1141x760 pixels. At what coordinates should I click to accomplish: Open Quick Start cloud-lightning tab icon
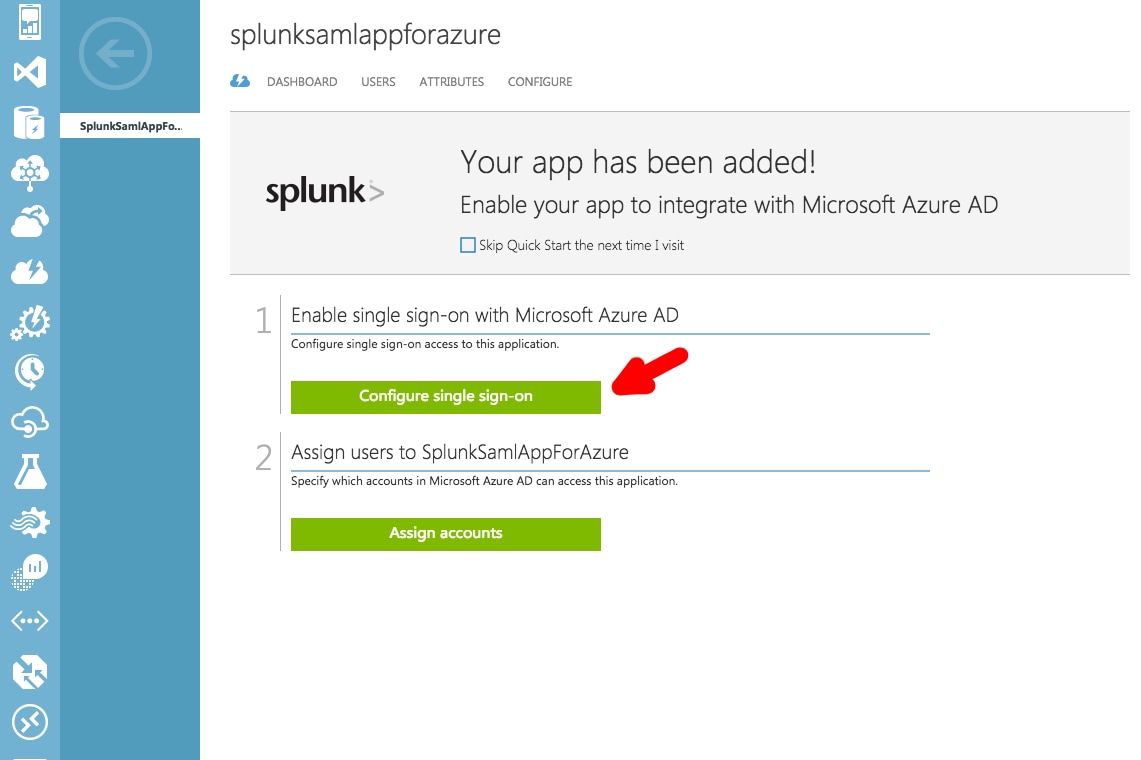coord(240,82)
